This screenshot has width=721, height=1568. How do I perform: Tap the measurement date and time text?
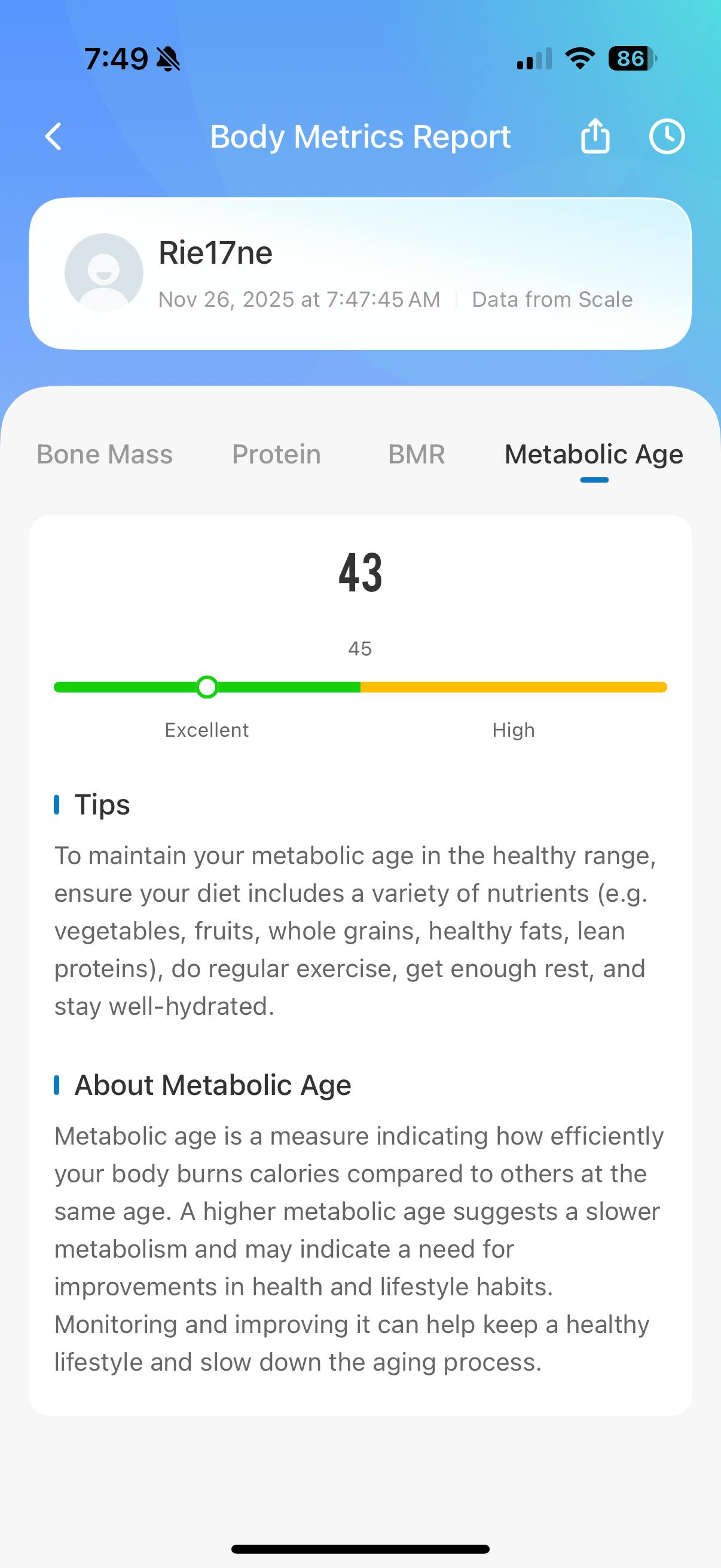299,300
